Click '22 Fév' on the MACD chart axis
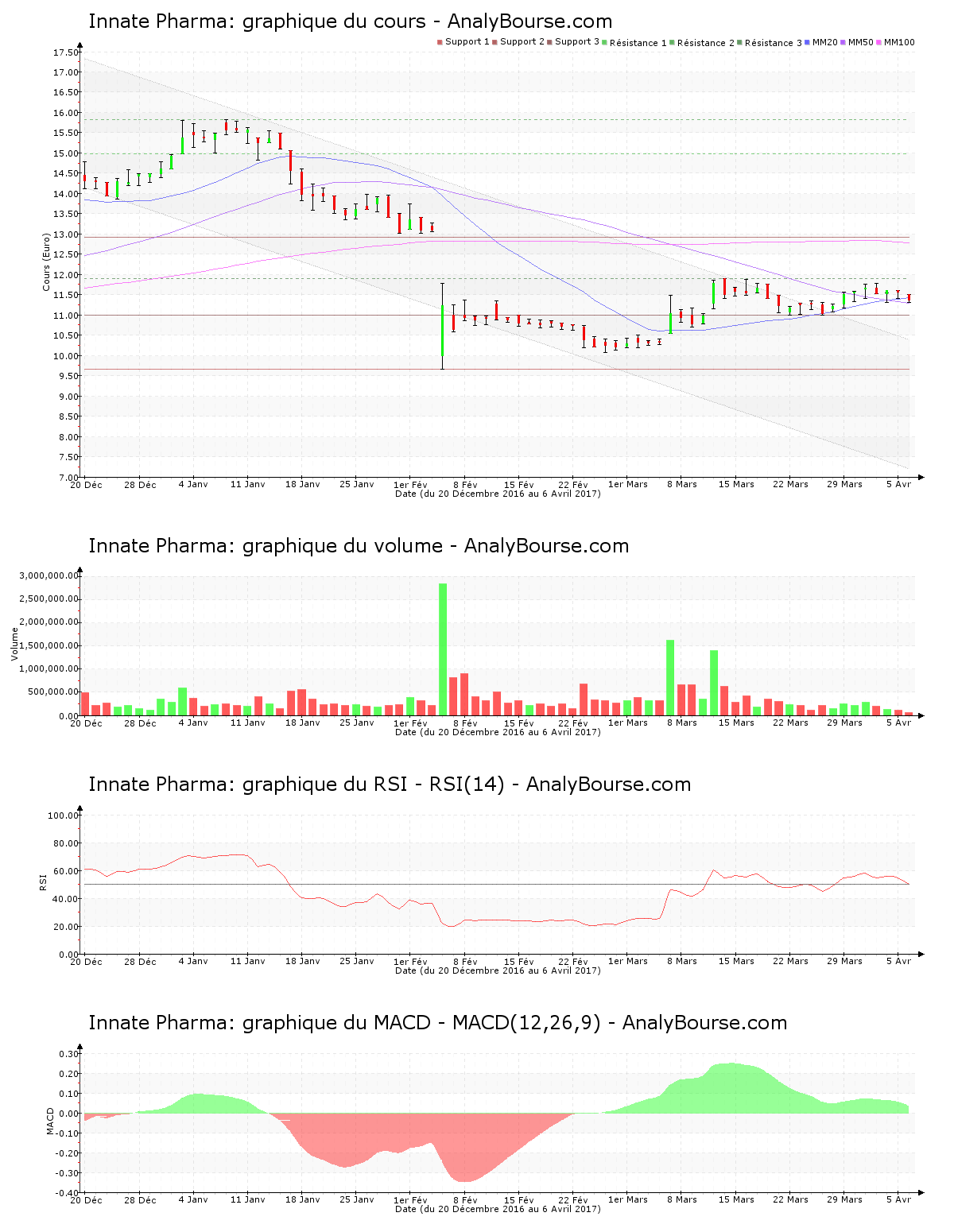 573,1200
